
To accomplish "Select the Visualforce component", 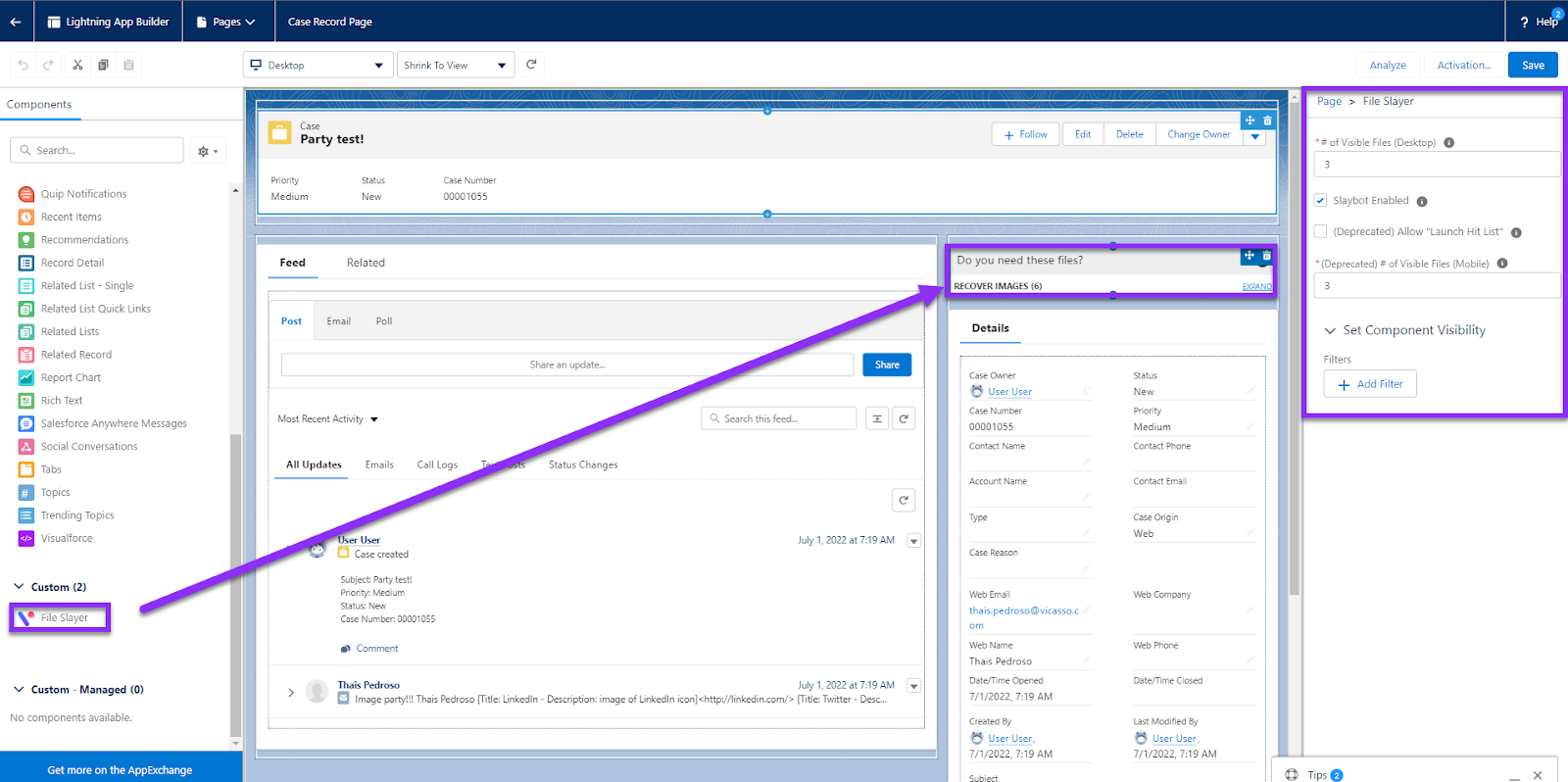I will [67, 538].
